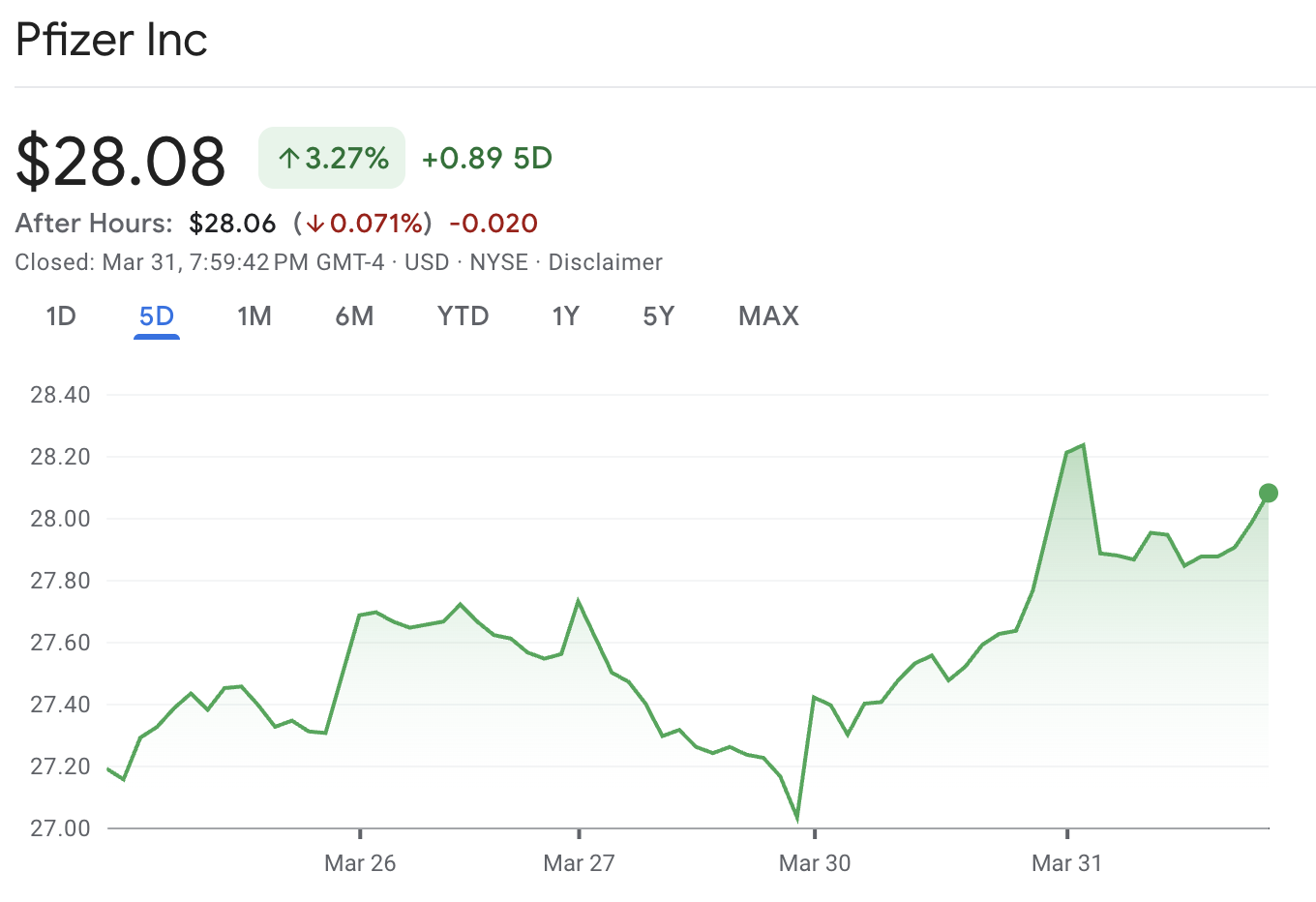Click the green 3.27% change badge
Screen dimensions: 1316x902
tap(331, 157)
